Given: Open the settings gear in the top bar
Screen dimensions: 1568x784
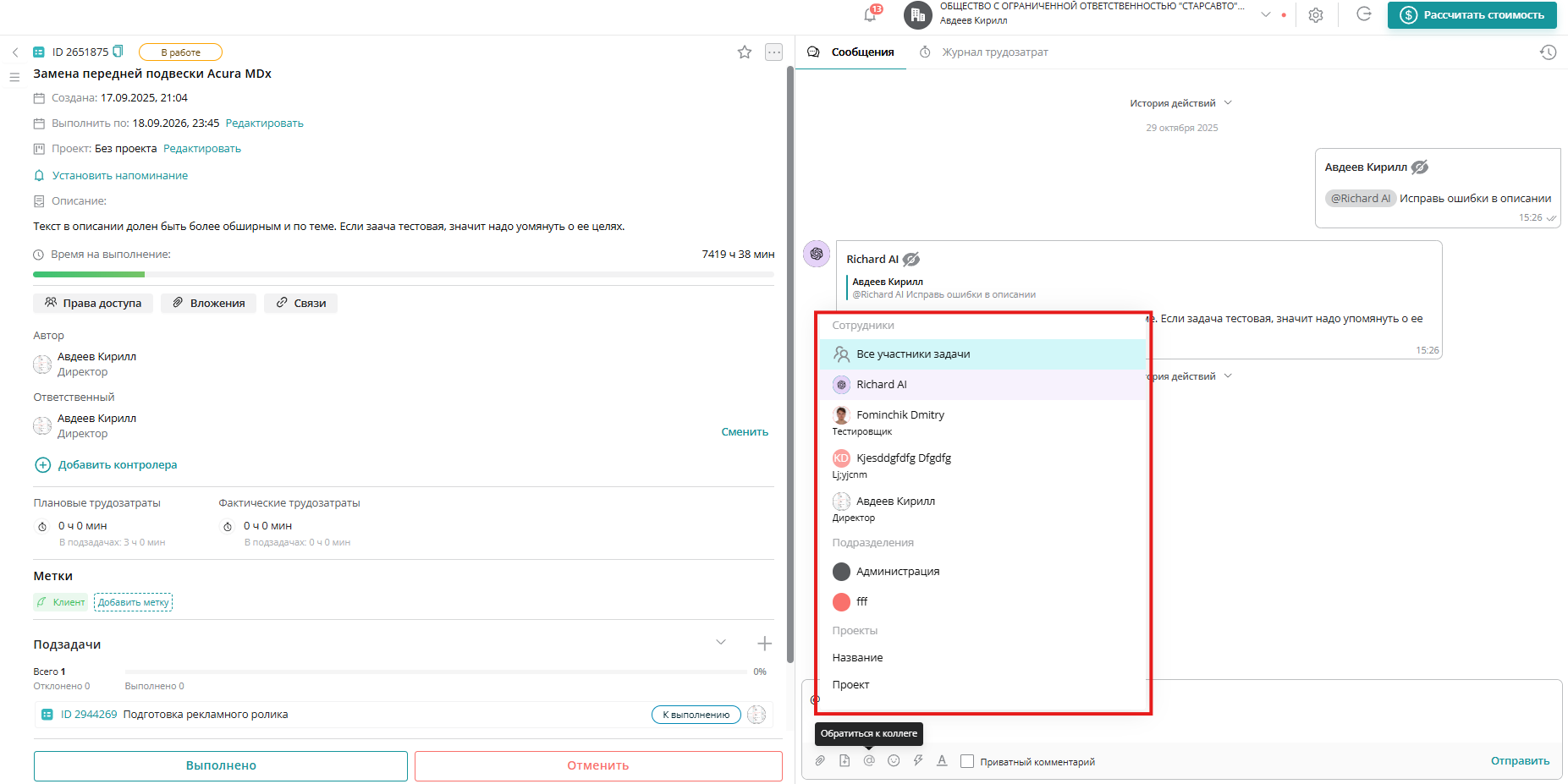Looking at the screenshot, I should pyautogui.click(x=1316, y=15).
